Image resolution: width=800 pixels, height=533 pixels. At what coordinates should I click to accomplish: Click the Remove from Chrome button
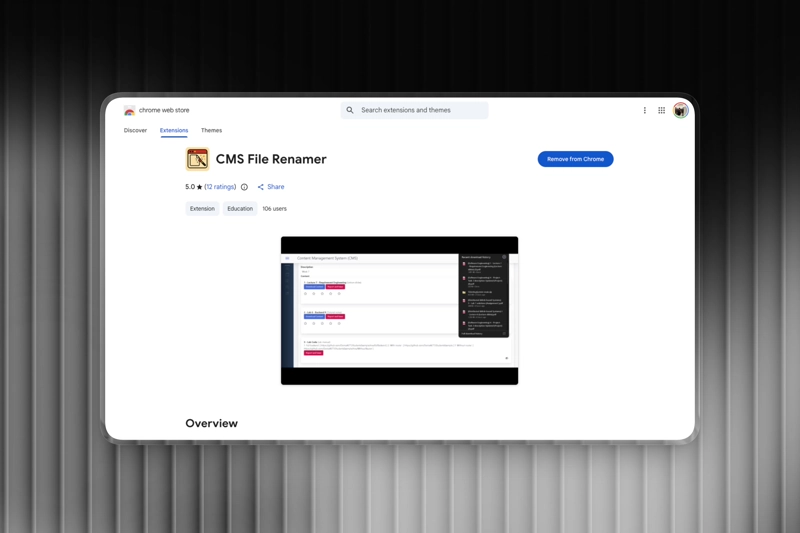point(576,159)
